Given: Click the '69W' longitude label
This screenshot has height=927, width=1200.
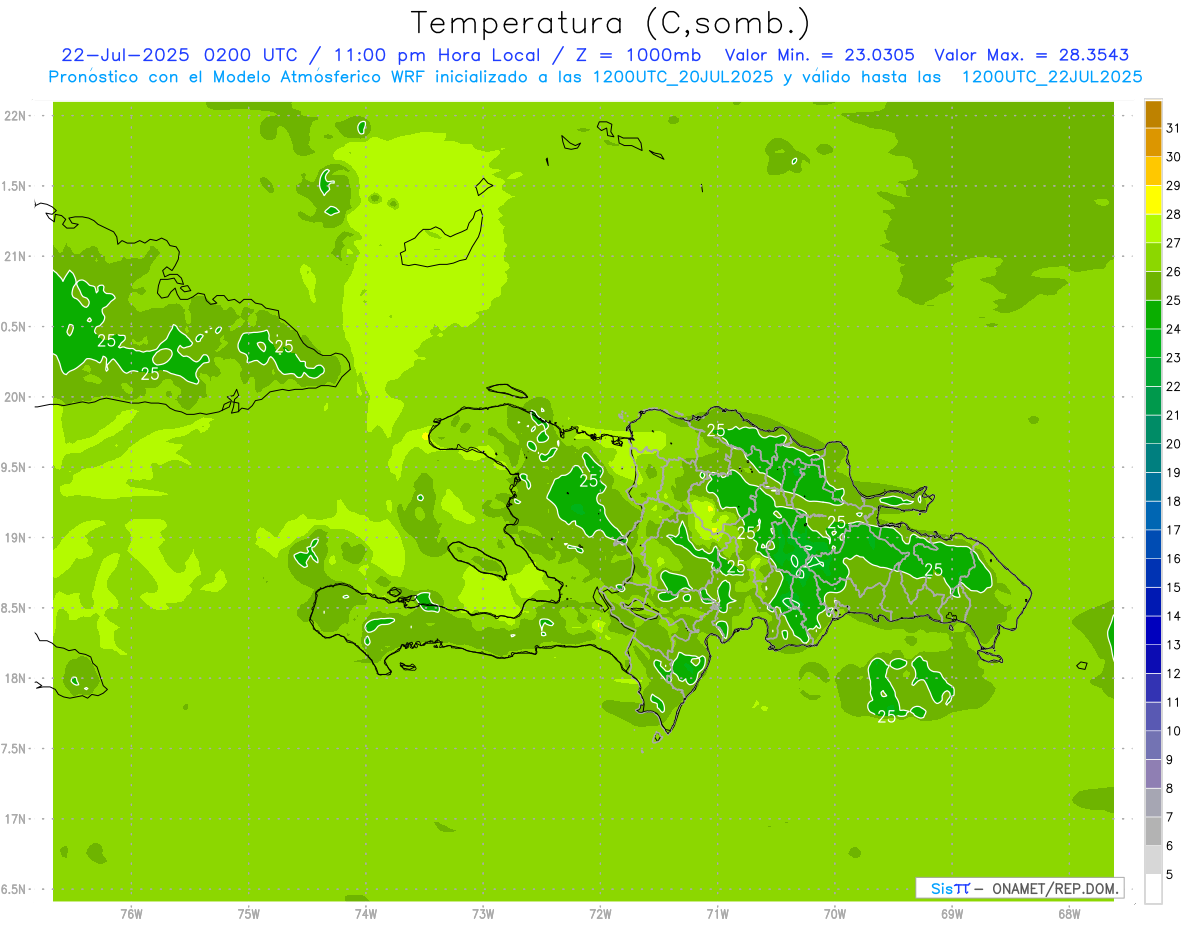Looking at the screenshot, I should coord(952,914).
